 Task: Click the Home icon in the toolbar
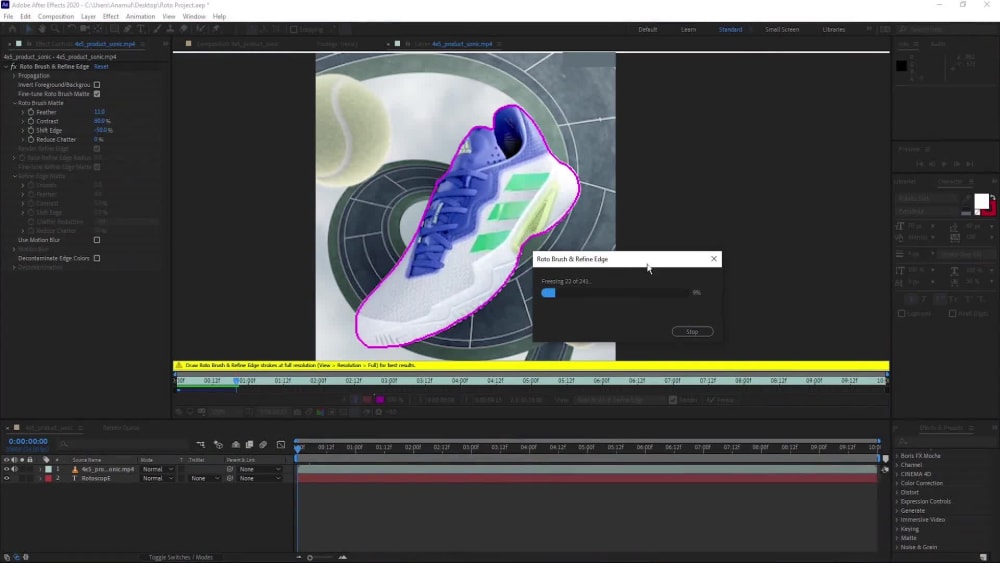pyautogui.click(x=12, y=29)
